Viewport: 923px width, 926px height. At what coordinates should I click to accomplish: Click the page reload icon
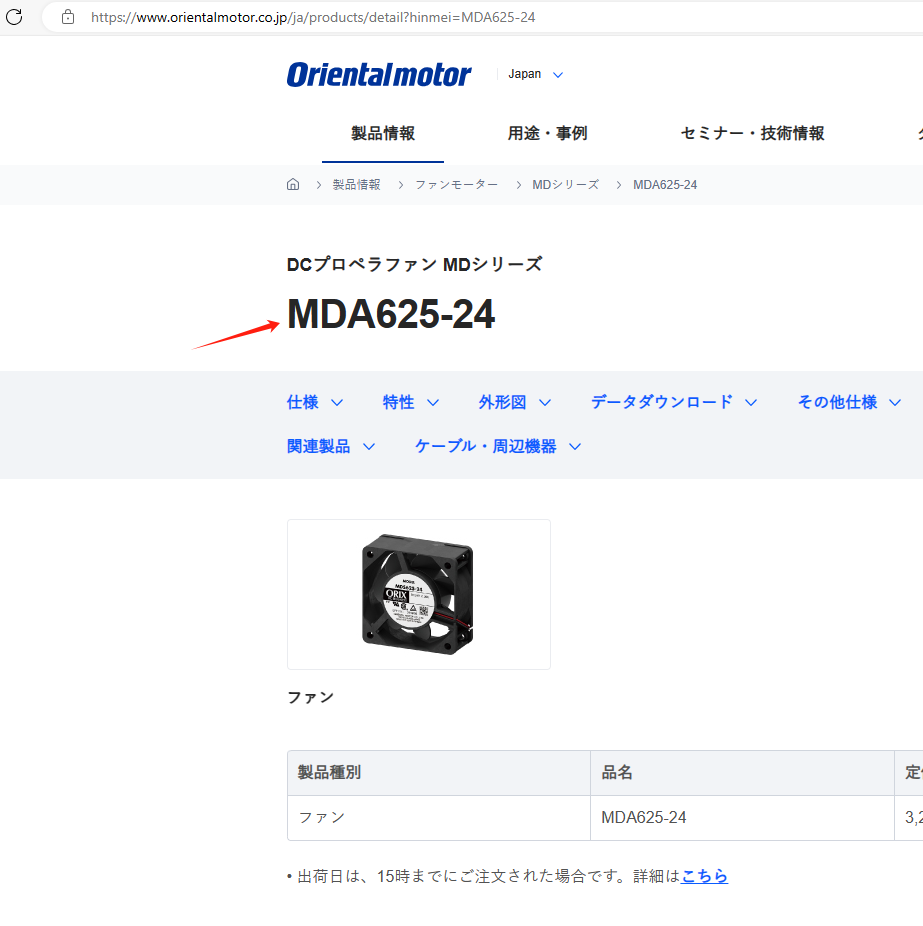(14, 17)
